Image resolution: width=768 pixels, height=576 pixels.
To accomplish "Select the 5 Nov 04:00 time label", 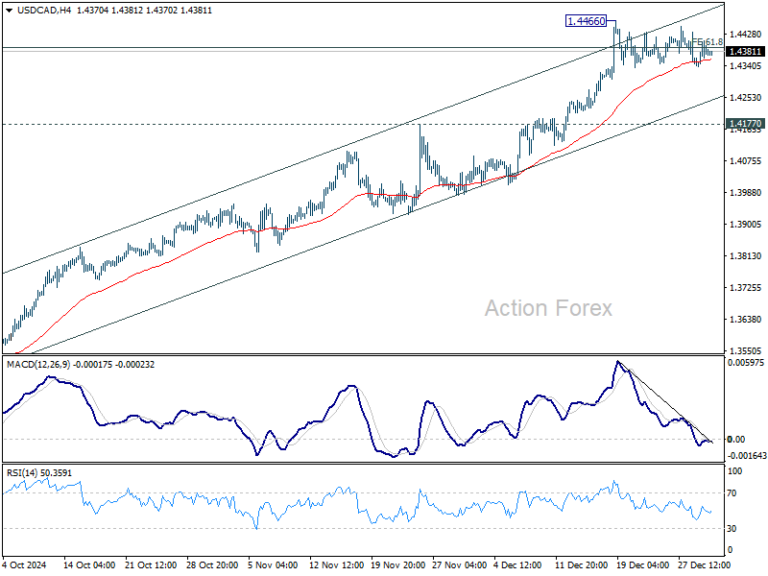I will click(274, 565).
